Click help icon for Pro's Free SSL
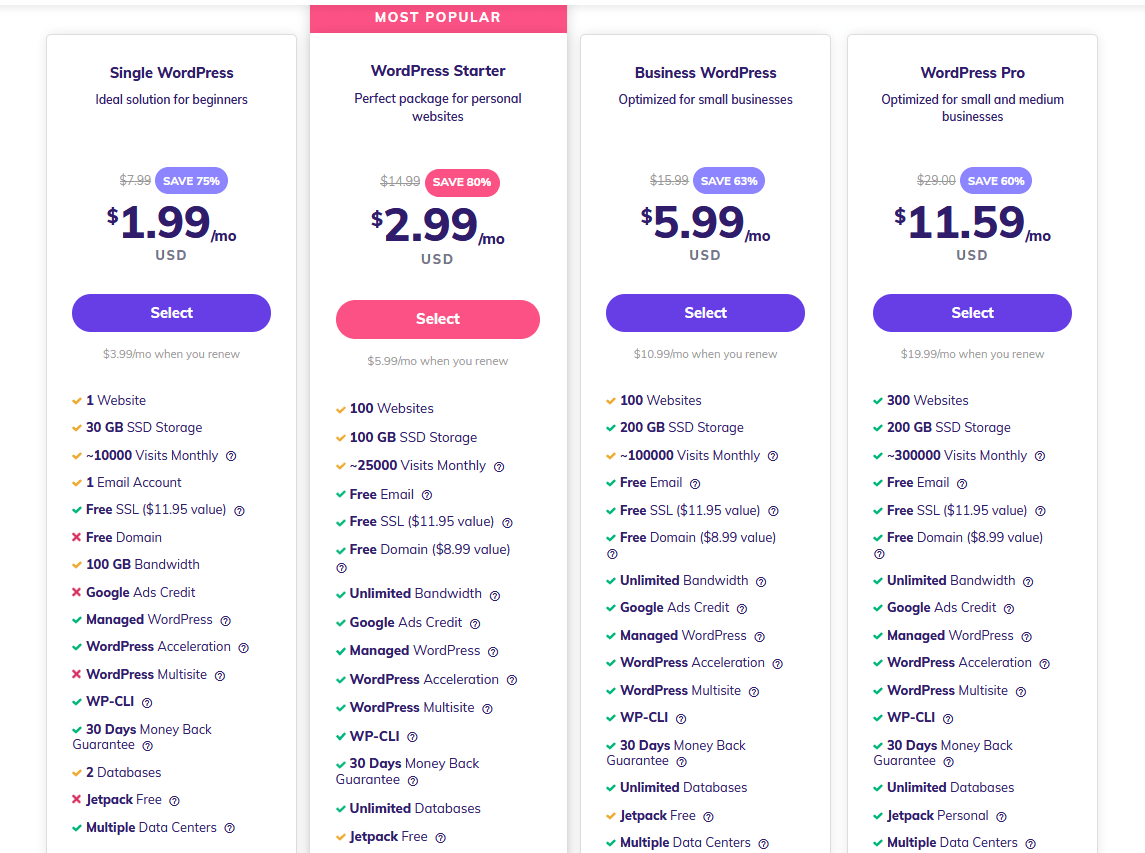The image size is (1145, 853). (1040, 511)
